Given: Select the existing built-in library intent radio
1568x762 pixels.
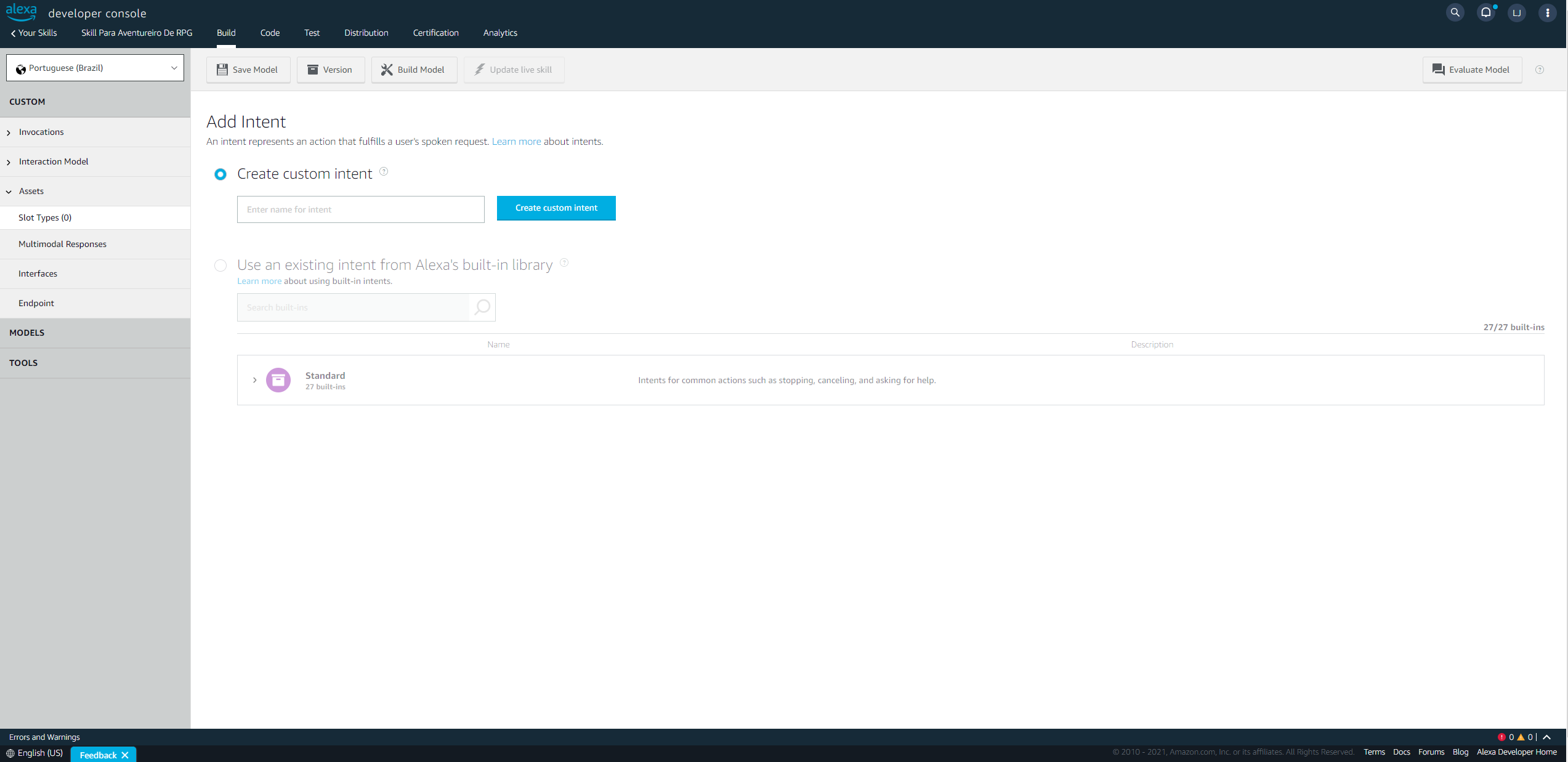Looking at the screenshot, I should pyautogui.click(x=220, y=265).
